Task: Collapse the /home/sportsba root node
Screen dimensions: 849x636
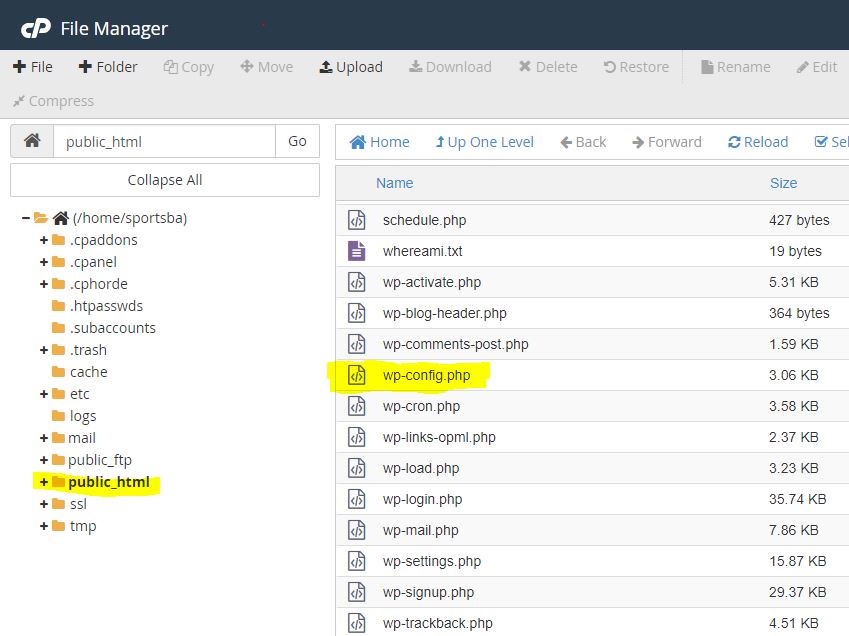Action: click(x=26, y=218)
